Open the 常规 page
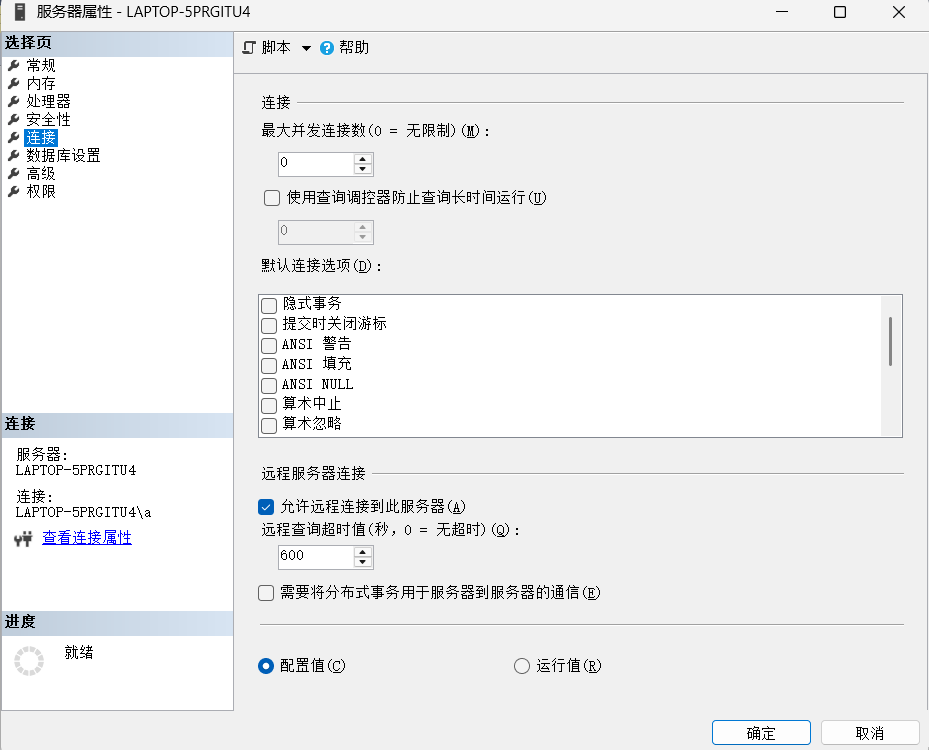This screenshot has width=929, height=750. tap(41, 65)
